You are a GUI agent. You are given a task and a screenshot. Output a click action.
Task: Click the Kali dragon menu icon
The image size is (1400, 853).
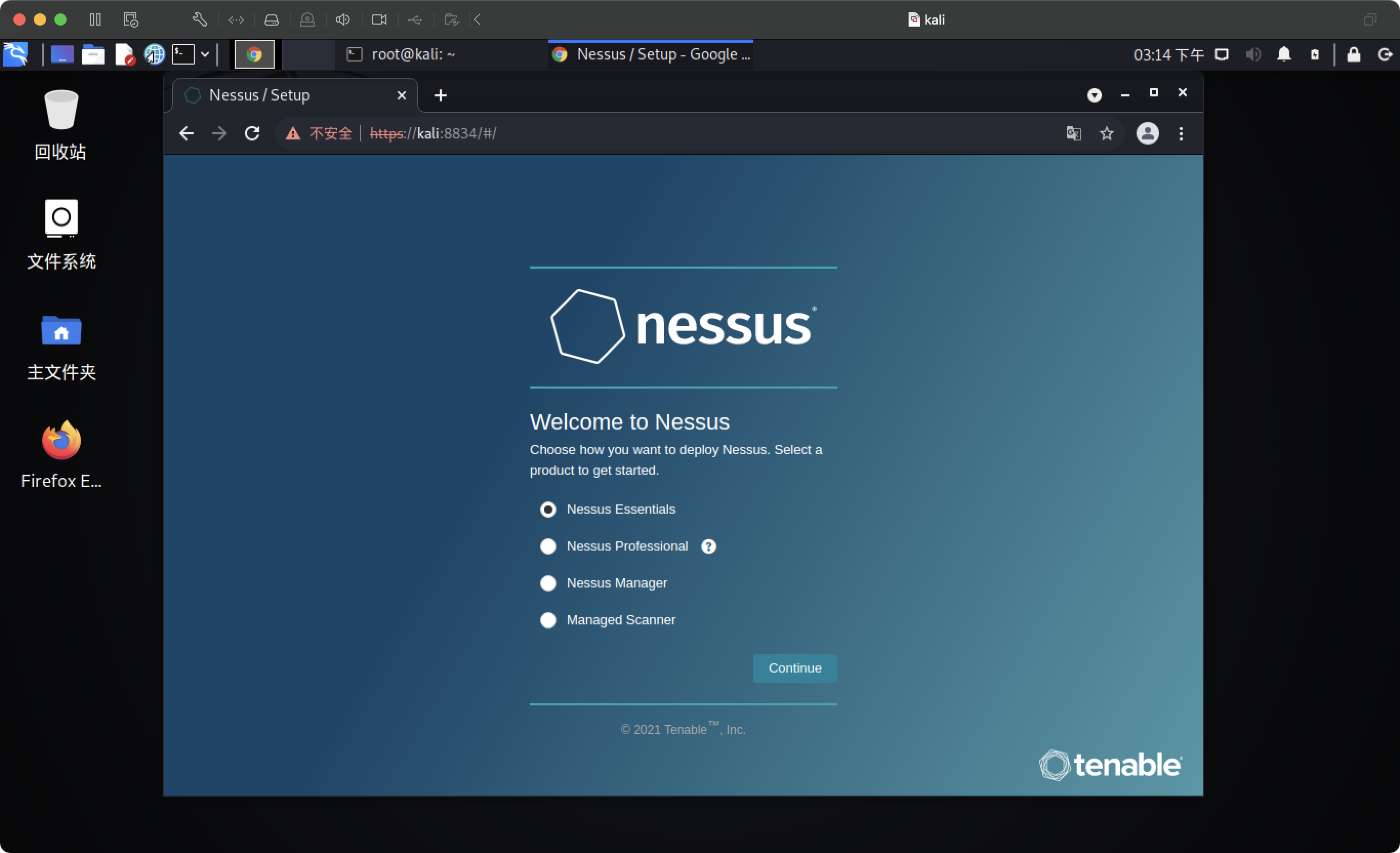[x=15, y=54]
